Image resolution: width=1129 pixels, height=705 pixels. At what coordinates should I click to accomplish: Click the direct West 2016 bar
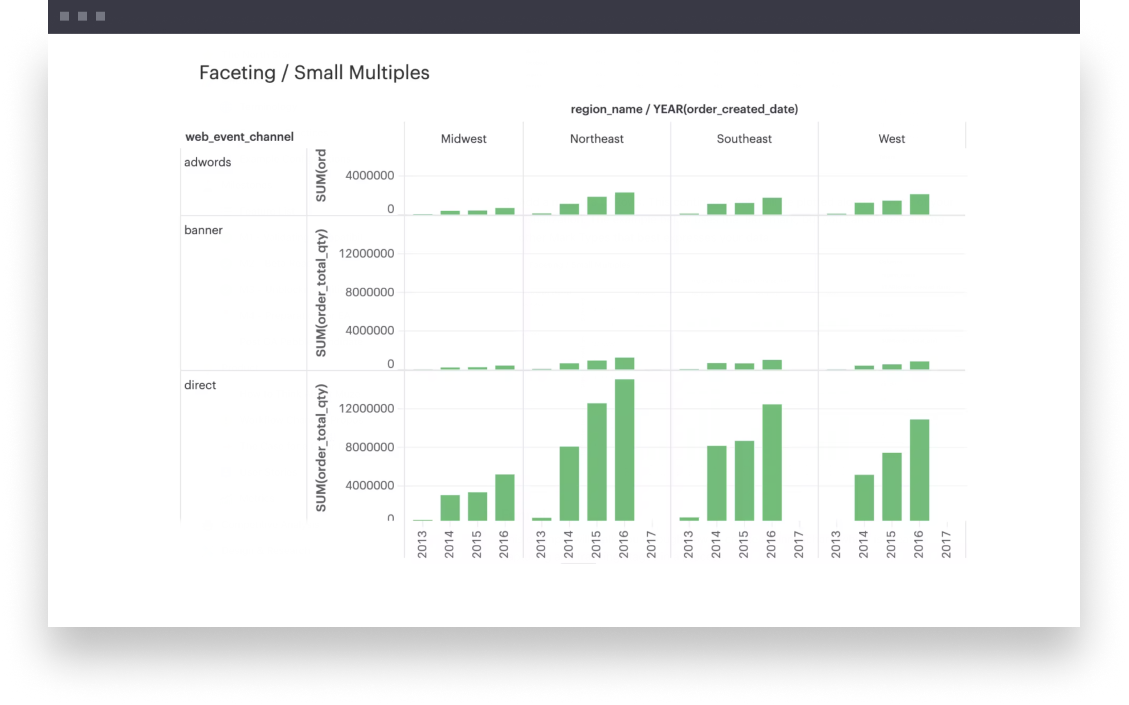point(919,470)
